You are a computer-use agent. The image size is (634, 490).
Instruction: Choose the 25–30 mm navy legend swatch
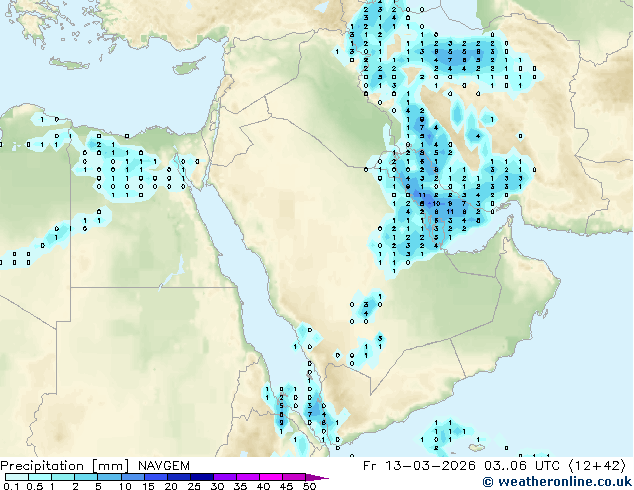click(201, 477)
